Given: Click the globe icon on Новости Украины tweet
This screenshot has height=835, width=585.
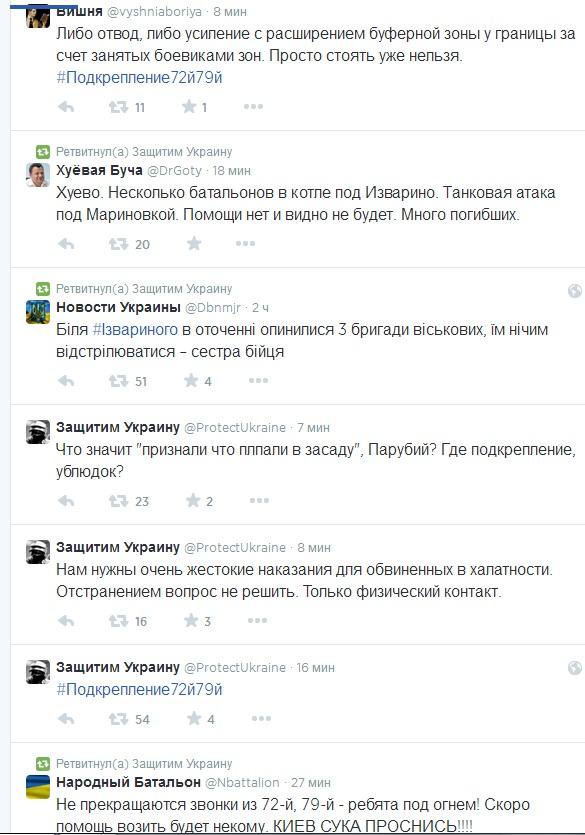Looking at the screenshot, I should [575, 291].
